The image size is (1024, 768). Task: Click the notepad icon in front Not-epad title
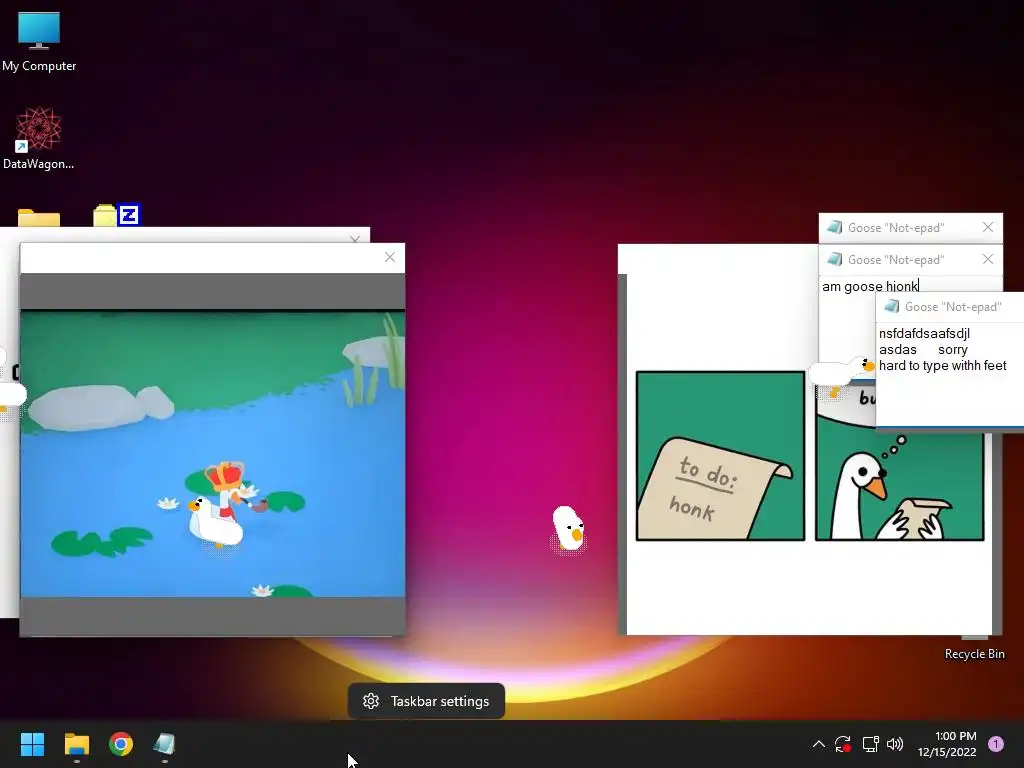[891, 306]
